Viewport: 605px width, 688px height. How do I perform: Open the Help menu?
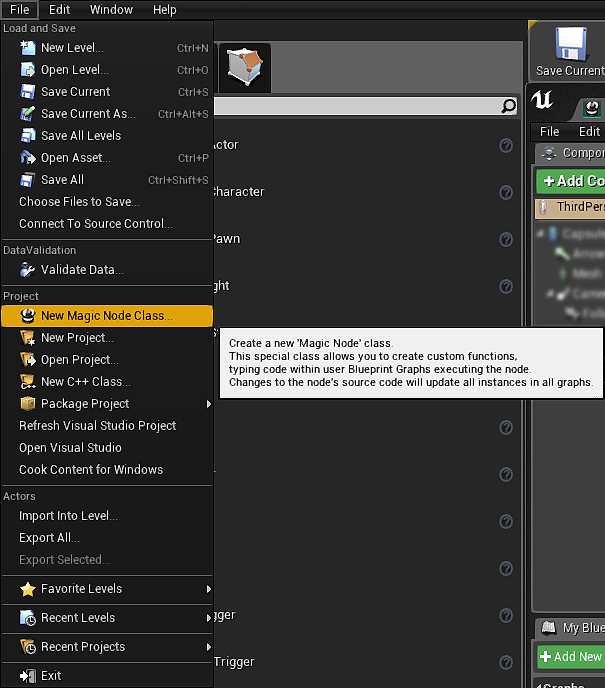165,10
